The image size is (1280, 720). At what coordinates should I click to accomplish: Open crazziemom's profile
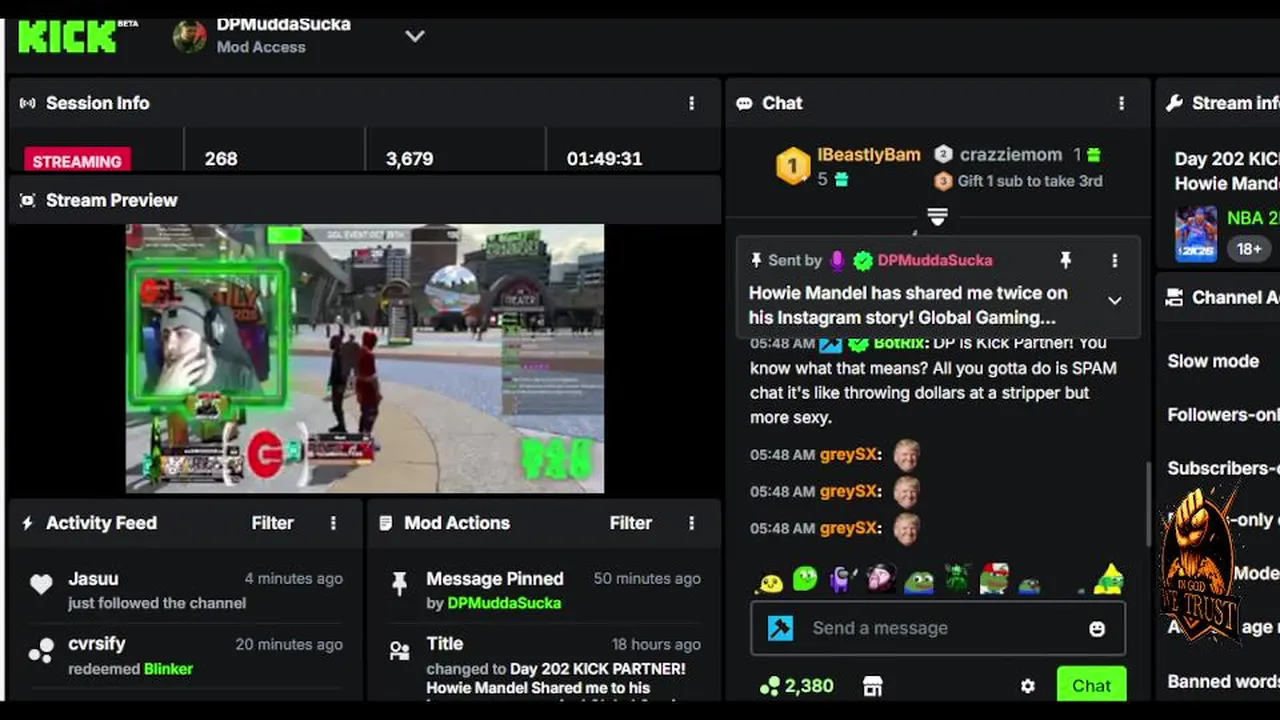click(1011, 155)
